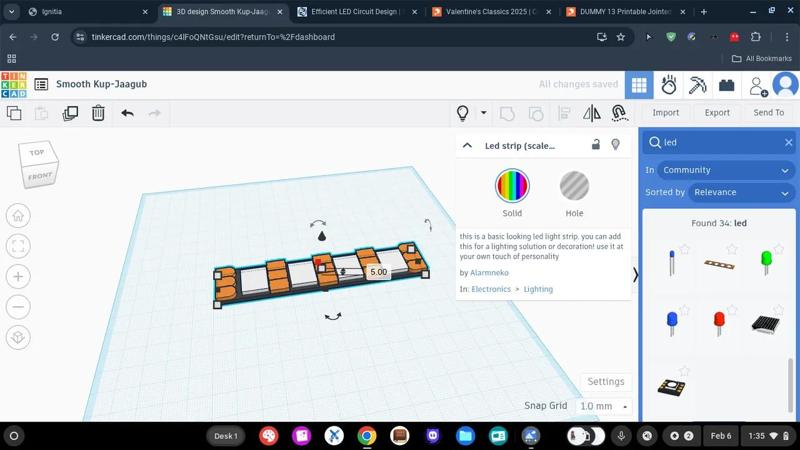Viewport: 800px width, 450px height.
Task: Open the workplane Settings button
Action: (x=606, y=382)
